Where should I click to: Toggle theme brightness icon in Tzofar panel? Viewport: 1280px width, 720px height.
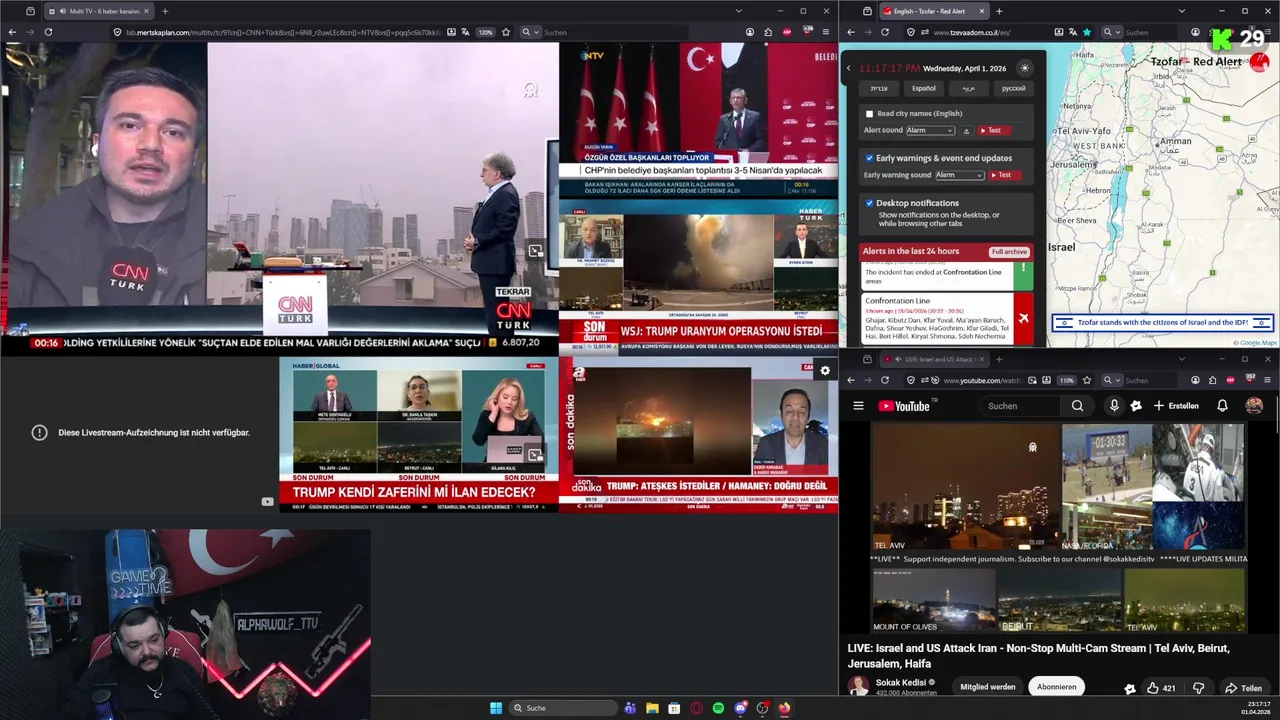(1024, 68)
